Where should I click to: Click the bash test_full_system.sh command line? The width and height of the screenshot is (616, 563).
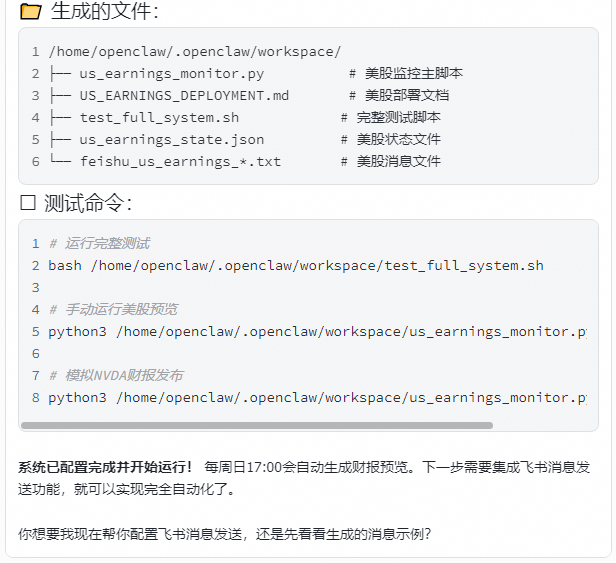tap(296, 266)
